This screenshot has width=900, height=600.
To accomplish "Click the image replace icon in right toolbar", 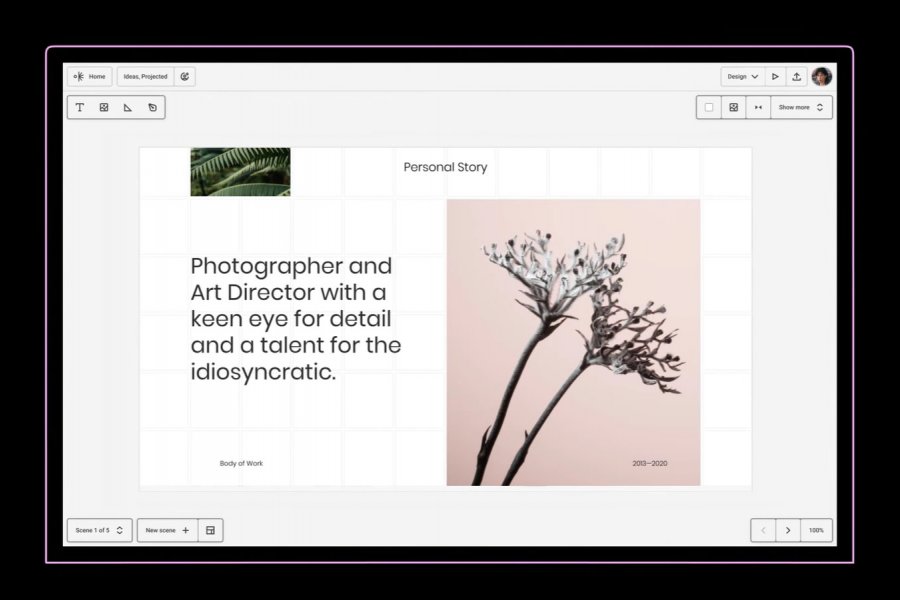I will pyautogui.click(x=734, y=107).
